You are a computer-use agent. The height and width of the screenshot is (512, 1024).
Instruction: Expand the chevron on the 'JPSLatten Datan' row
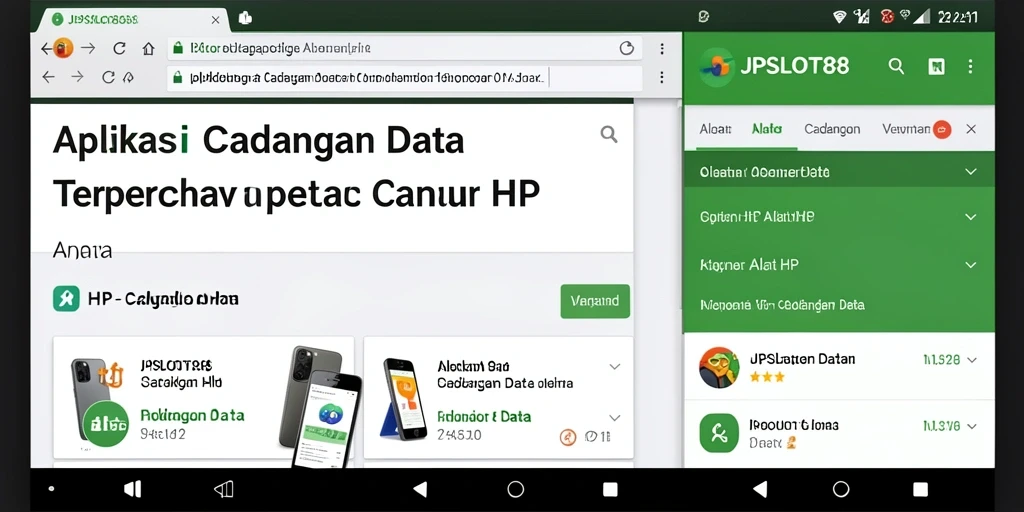[x=972, y=360]
